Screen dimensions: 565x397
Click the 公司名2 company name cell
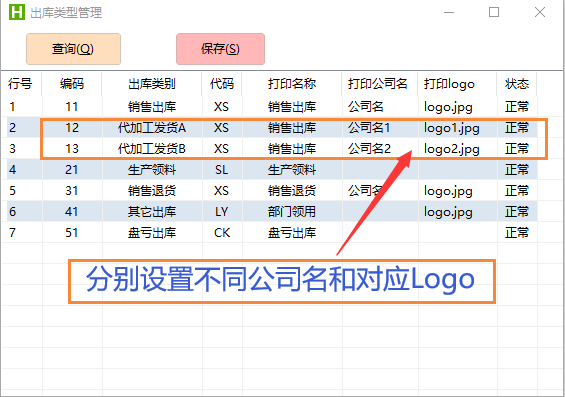coord(380,148)
